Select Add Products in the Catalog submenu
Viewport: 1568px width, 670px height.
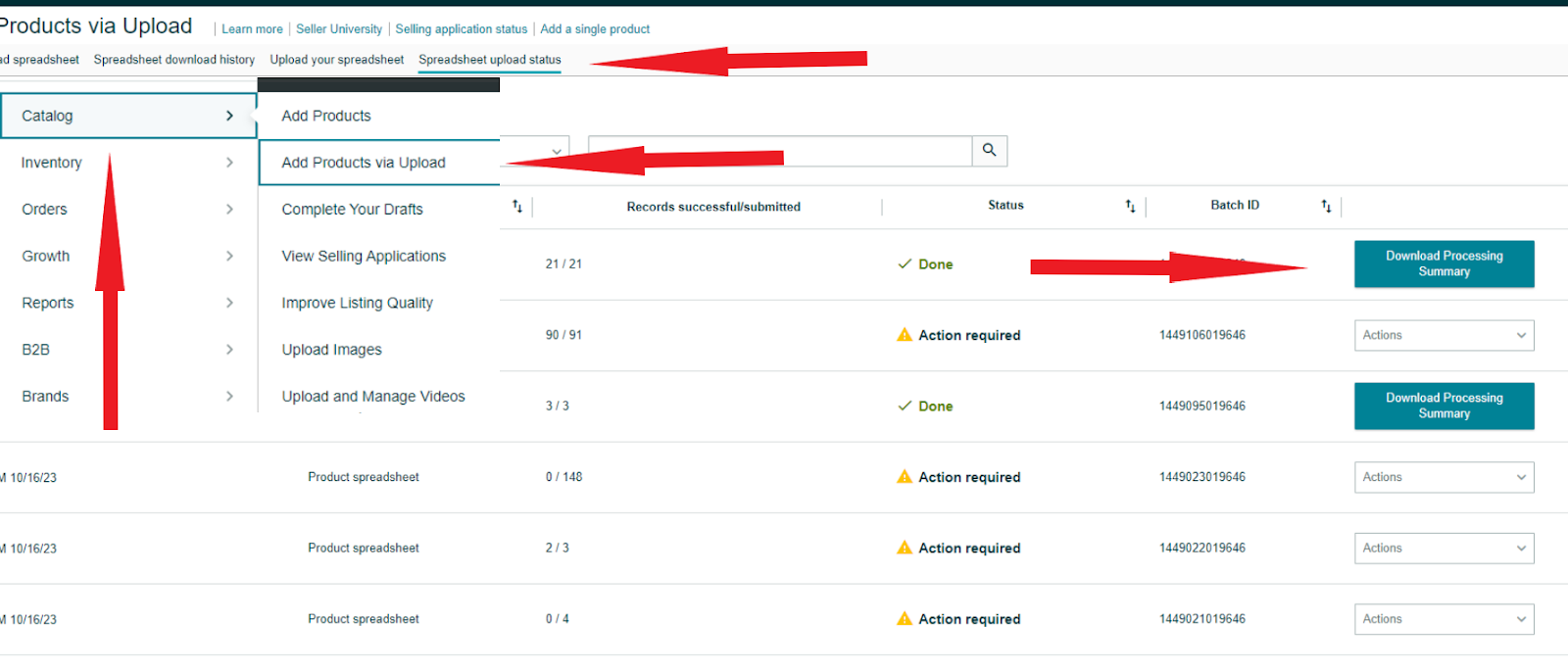(326, 116)
